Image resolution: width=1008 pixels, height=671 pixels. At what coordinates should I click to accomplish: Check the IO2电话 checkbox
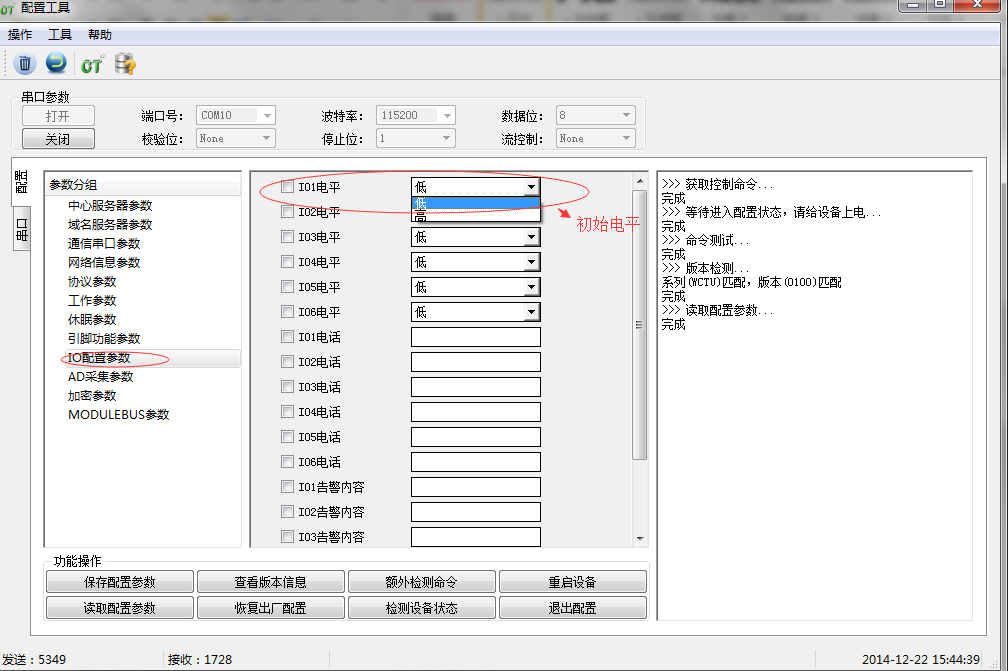pos(287,362)
